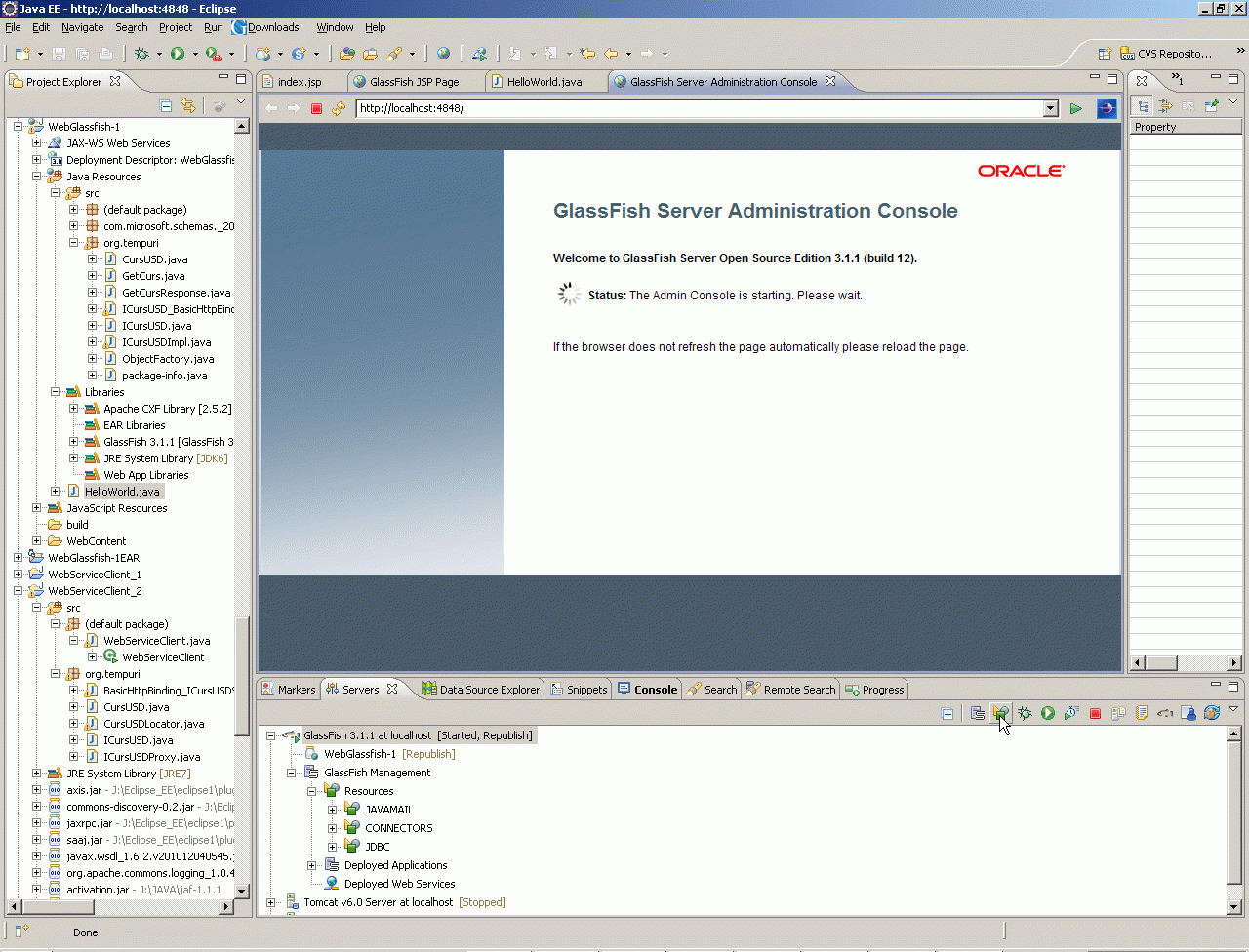Click Pin to Selection in Properties view

[1211, 105]
